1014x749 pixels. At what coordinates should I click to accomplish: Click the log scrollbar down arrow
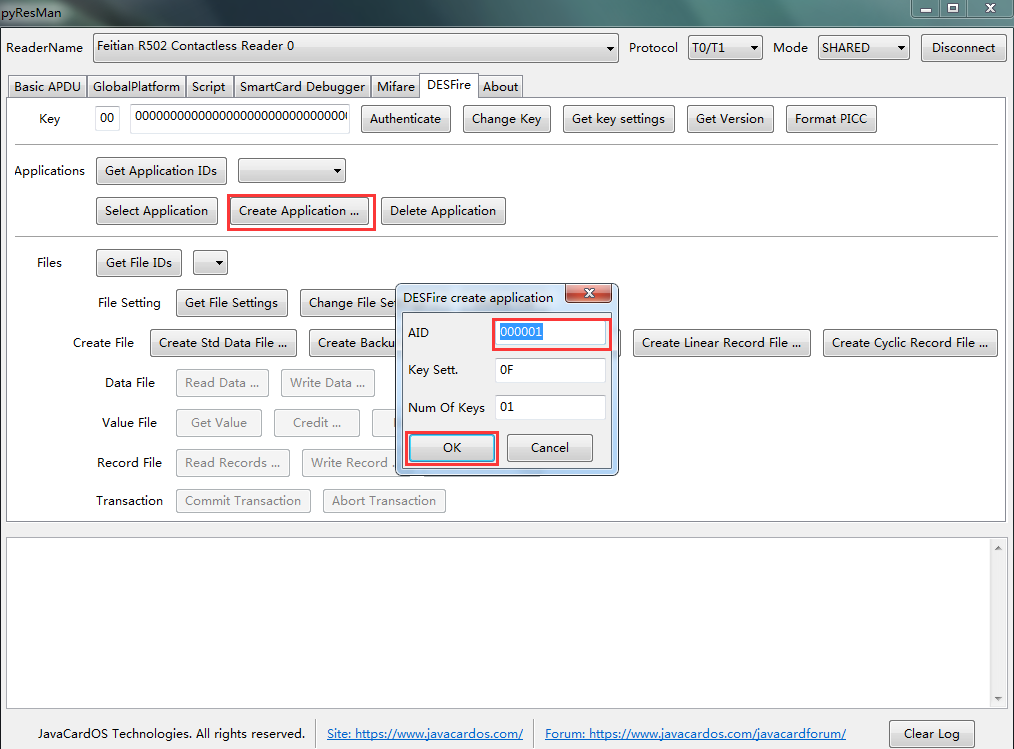point(998,699)
